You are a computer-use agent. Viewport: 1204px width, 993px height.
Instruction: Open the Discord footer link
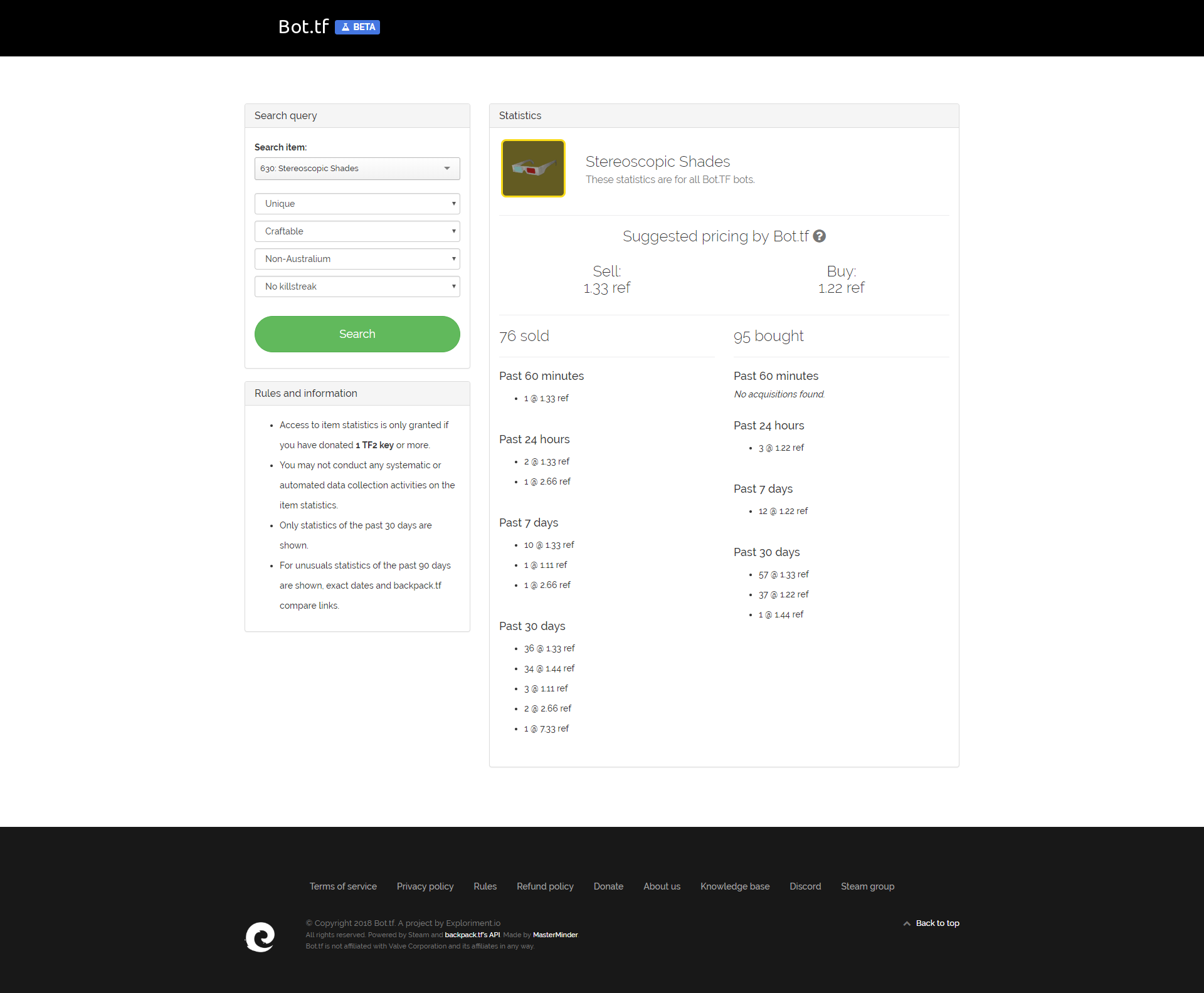tap(805, 886)
